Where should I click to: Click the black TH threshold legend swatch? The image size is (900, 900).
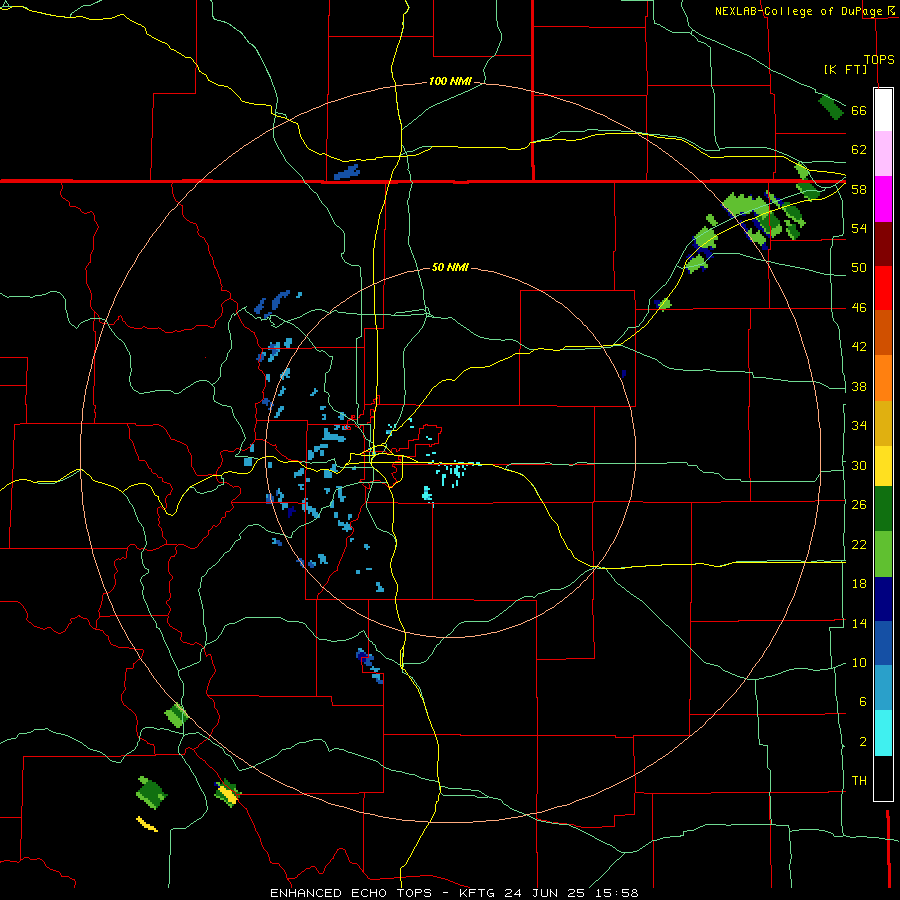(883, 778)
